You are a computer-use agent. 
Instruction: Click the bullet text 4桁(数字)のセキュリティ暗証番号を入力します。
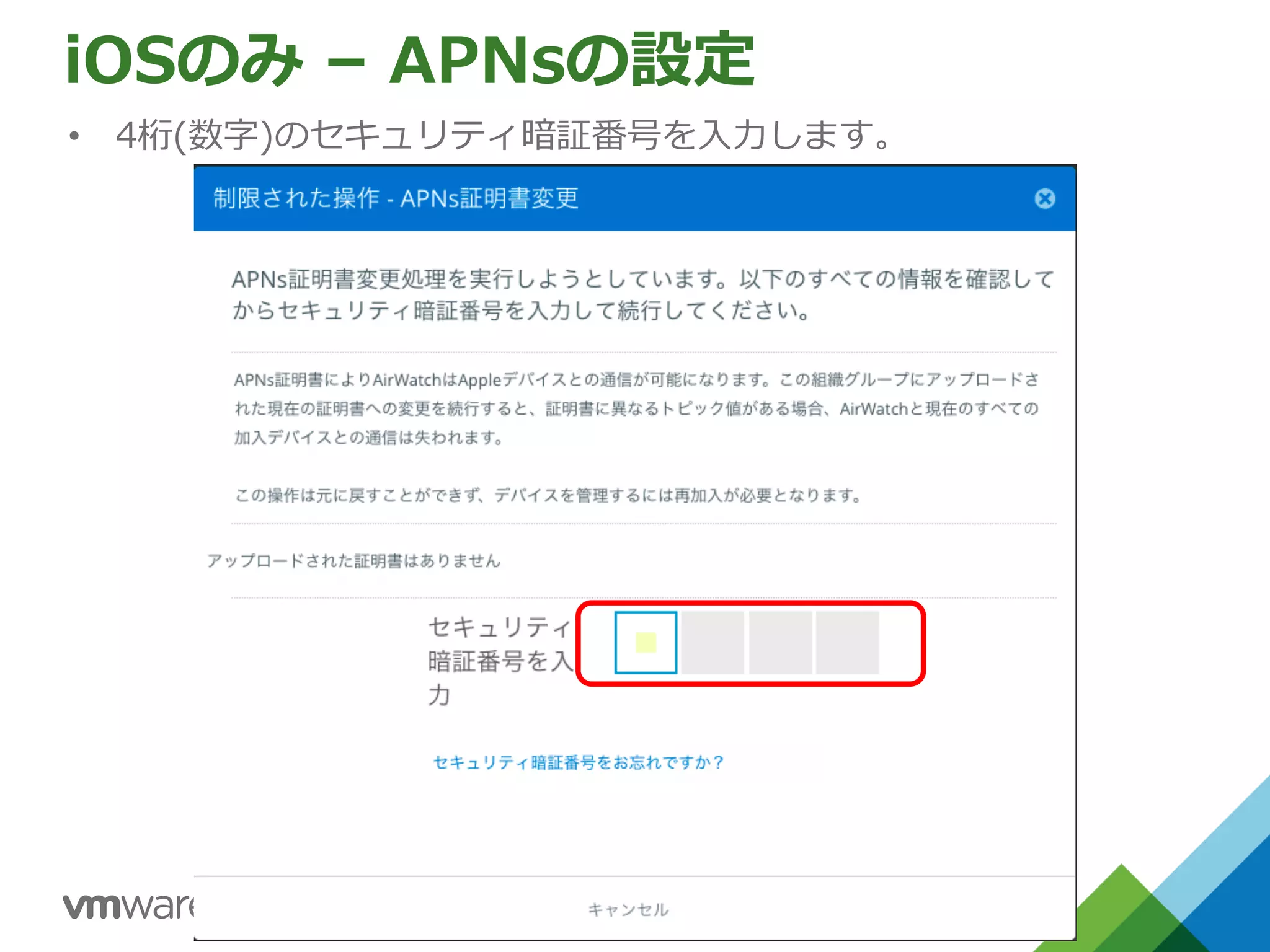click(x=504, y=134)
